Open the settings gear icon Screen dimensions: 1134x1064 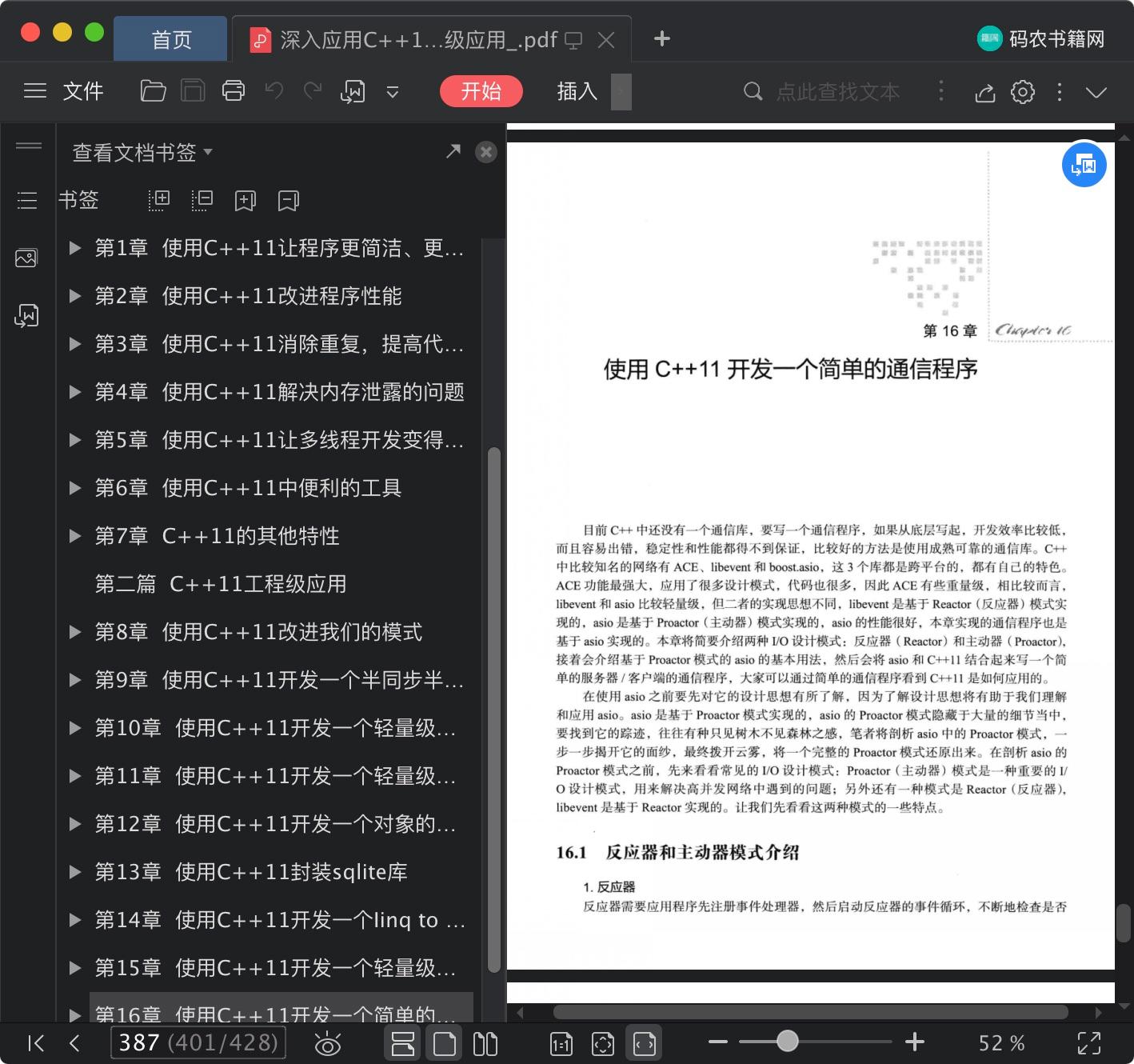1023,92
